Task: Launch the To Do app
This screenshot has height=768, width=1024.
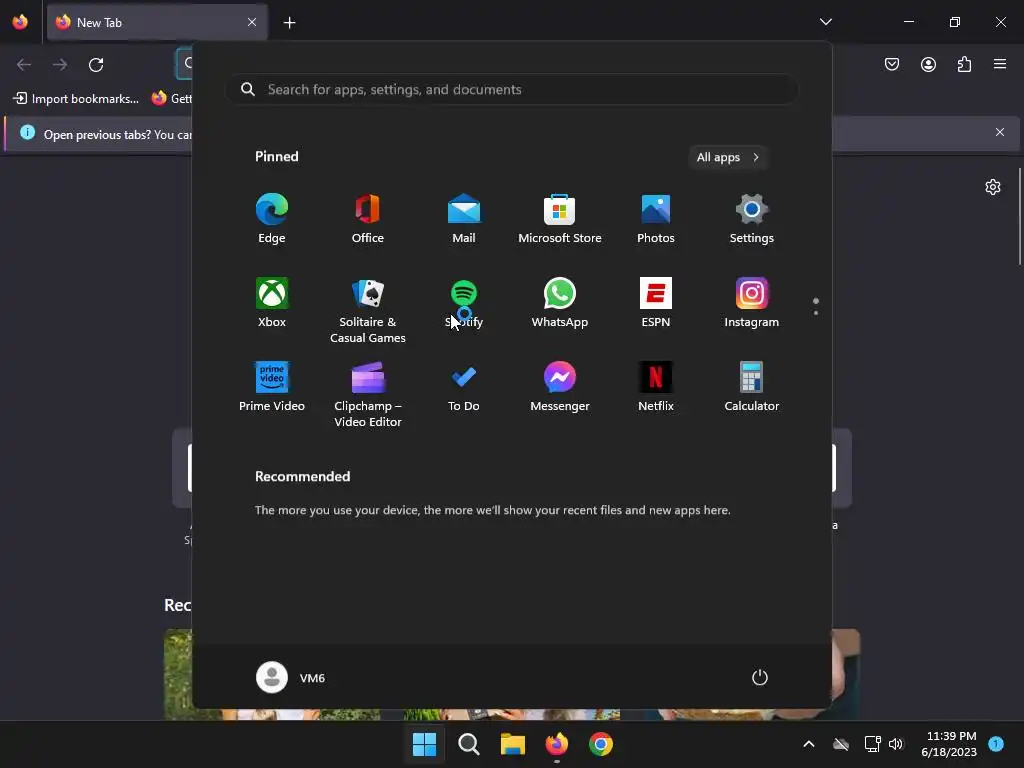Action: 464,387
